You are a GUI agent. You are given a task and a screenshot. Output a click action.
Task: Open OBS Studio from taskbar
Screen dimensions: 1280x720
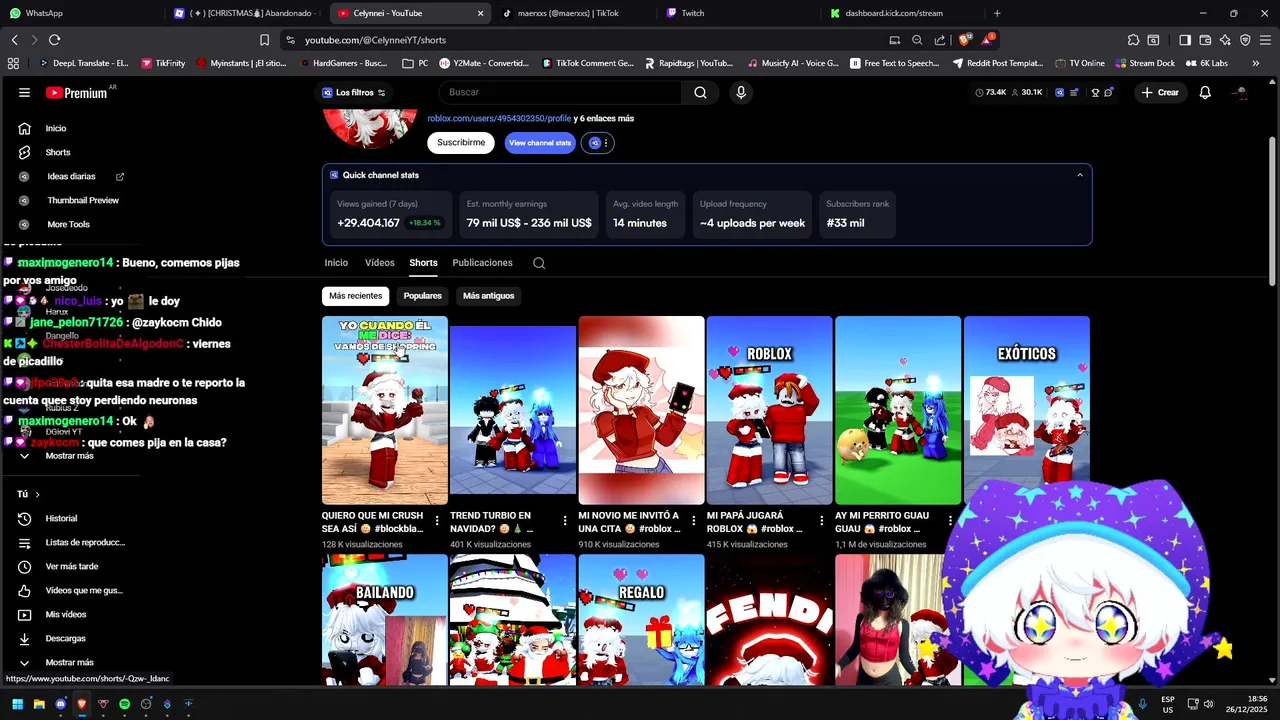(x=146, y=704)
